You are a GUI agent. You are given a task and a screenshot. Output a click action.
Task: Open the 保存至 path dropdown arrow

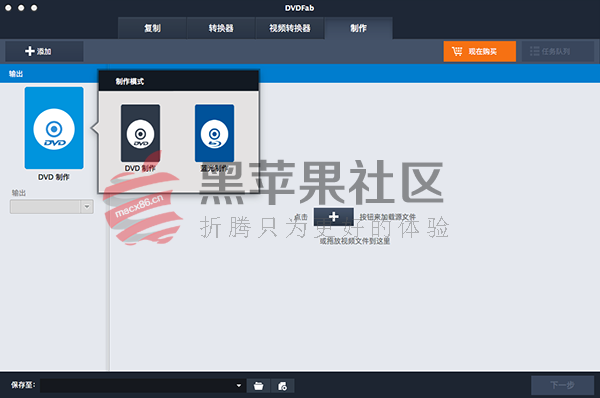(239, 385)
